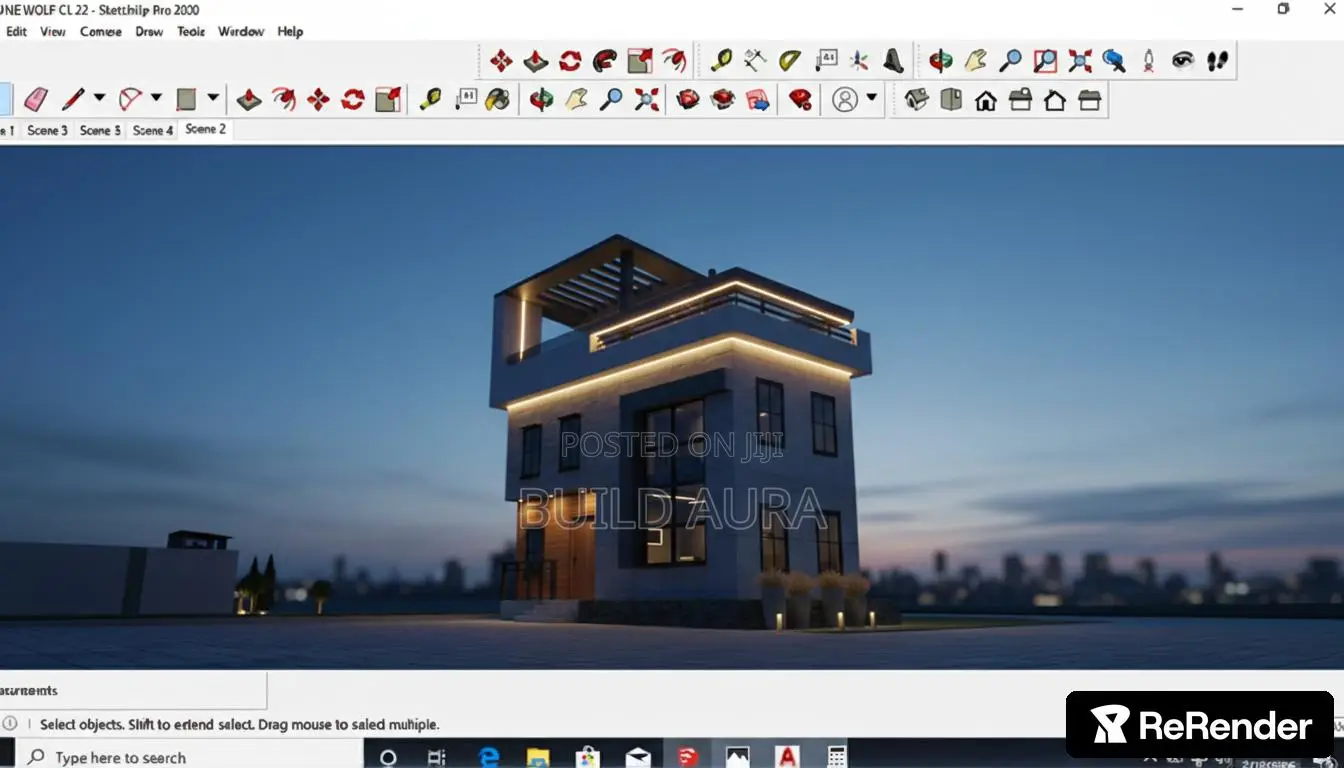Open the Help menu

point(290,31)
